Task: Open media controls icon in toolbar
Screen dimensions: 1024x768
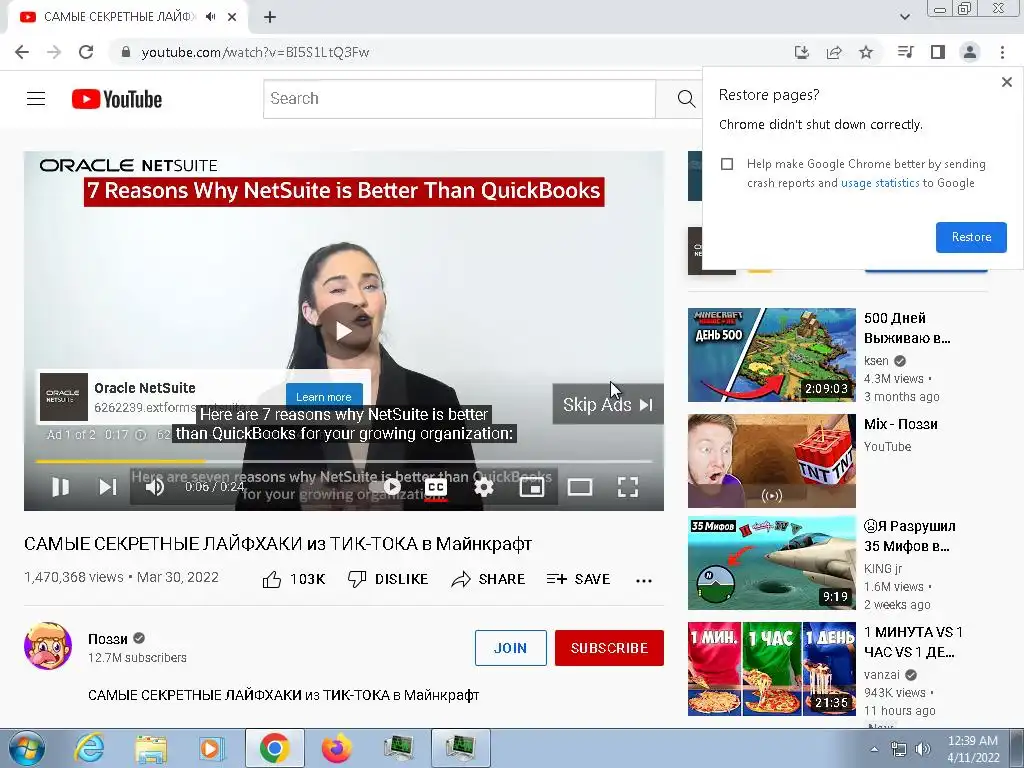Action: [905, 52]
